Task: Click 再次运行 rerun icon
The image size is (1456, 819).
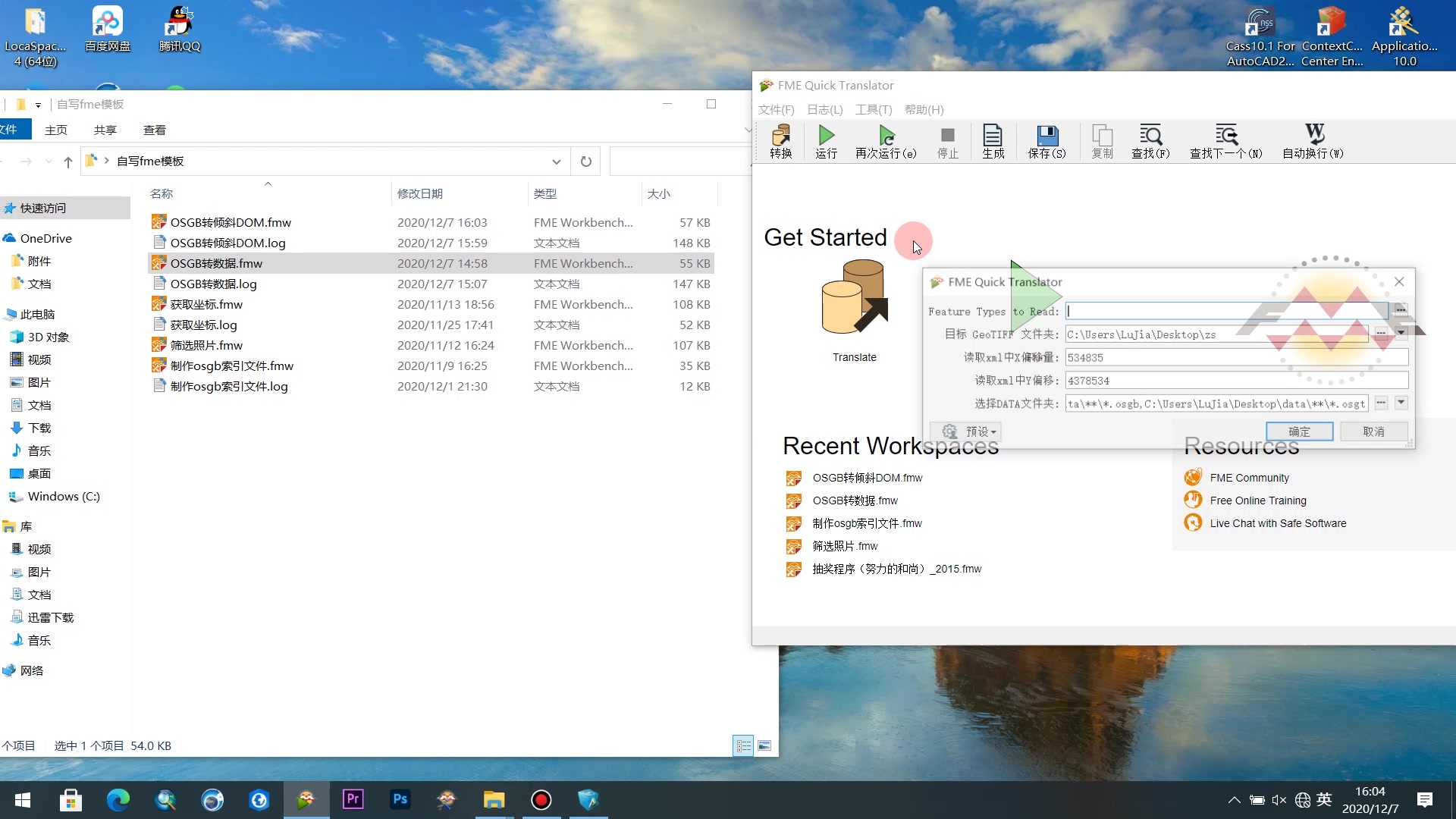Action: pos(886,141)
